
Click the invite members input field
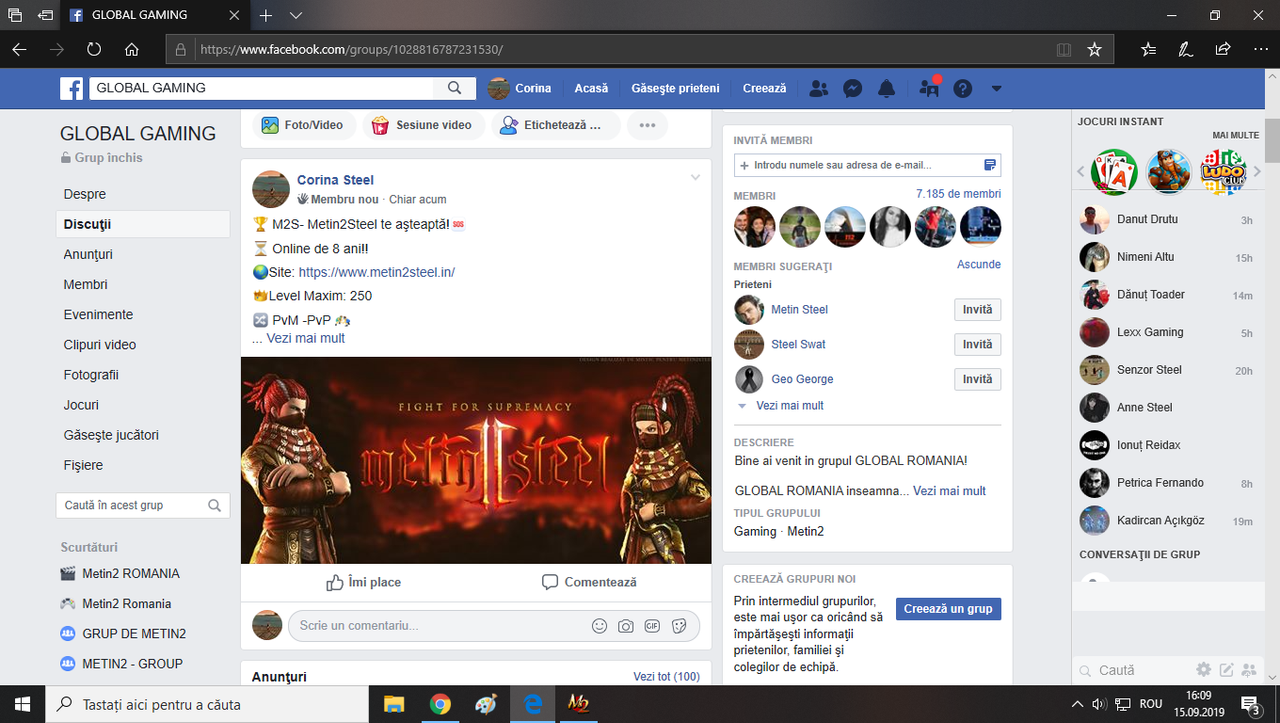(x=867, y=165)
